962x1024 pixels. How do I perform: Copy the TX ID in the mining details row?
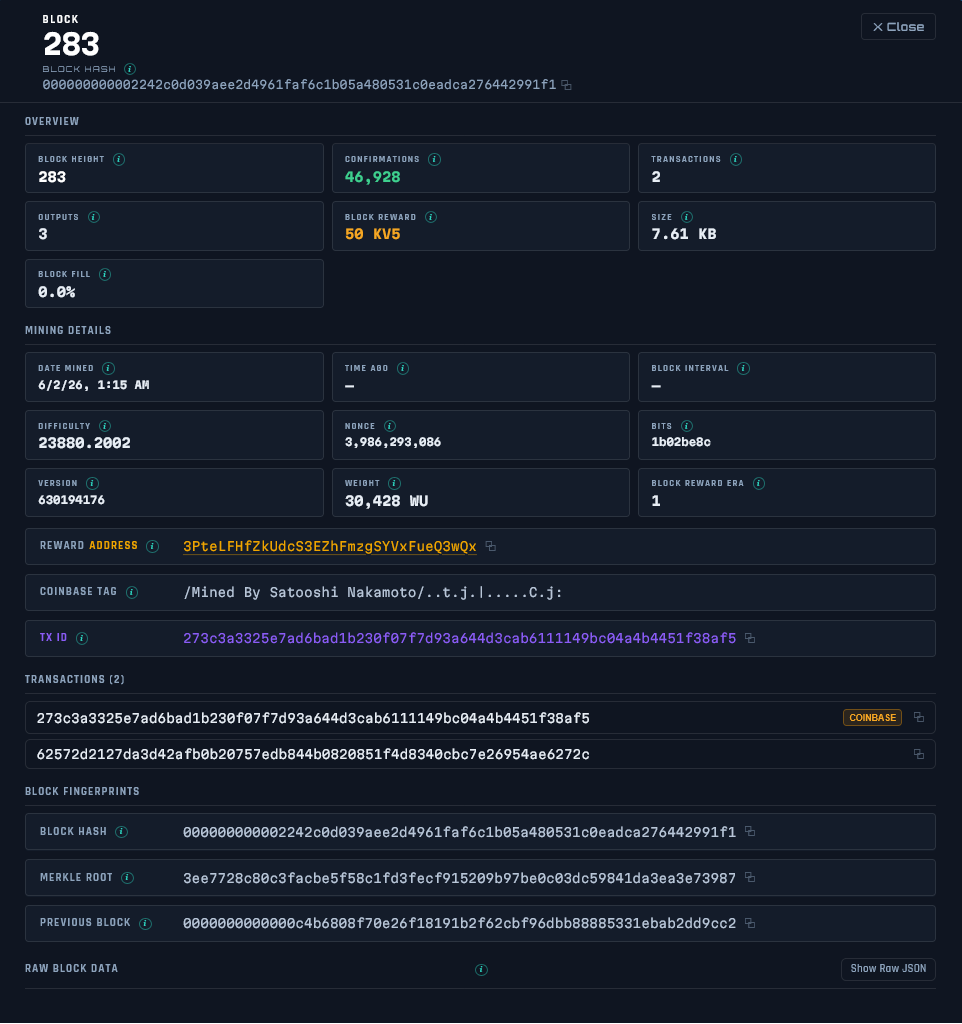(x=750, y=638)
